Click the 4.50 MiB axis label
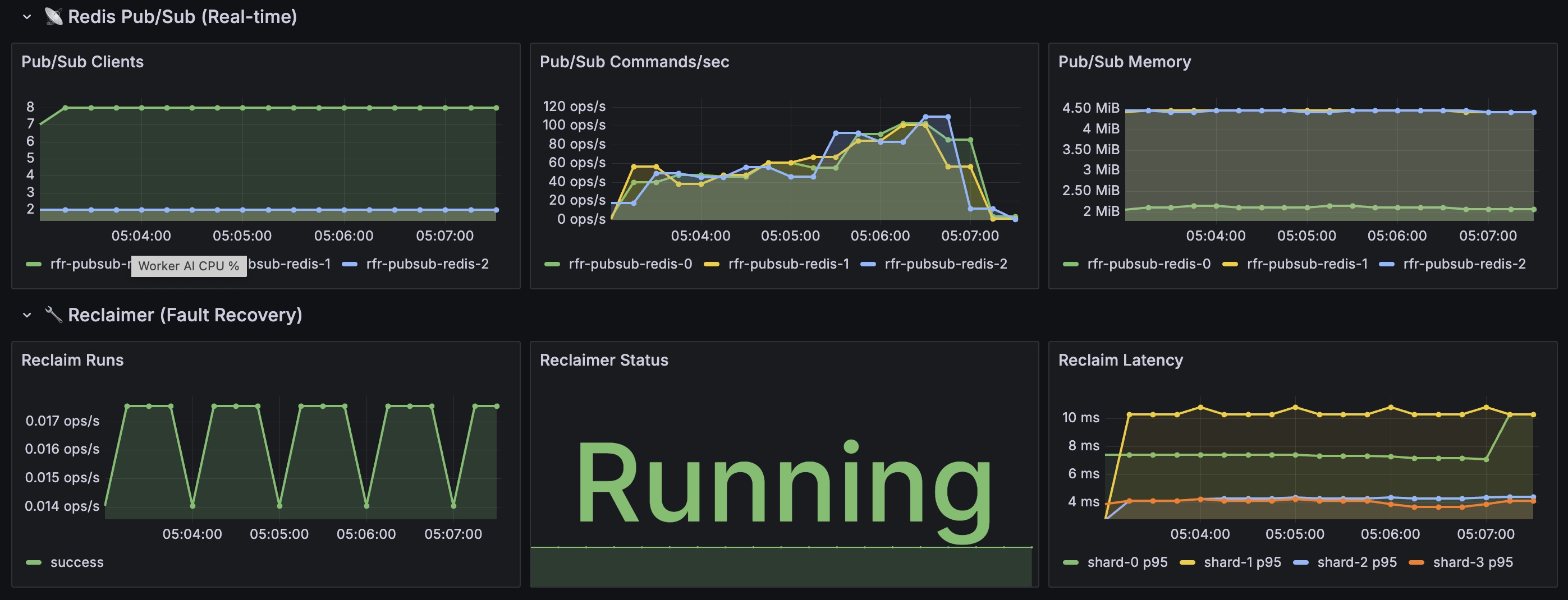The image size is (1568, 600). (1091, 108)
